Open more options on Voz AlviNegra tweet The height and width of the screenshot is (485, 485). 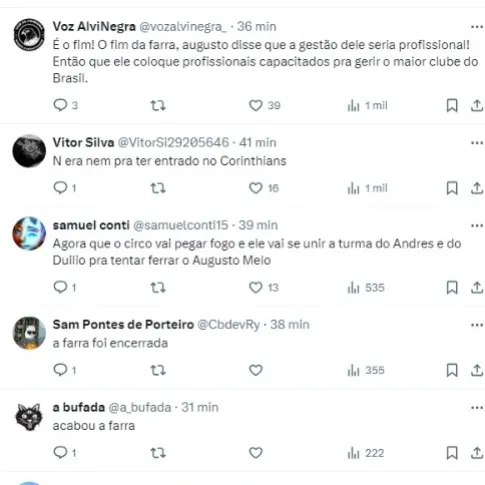point(477,27)
